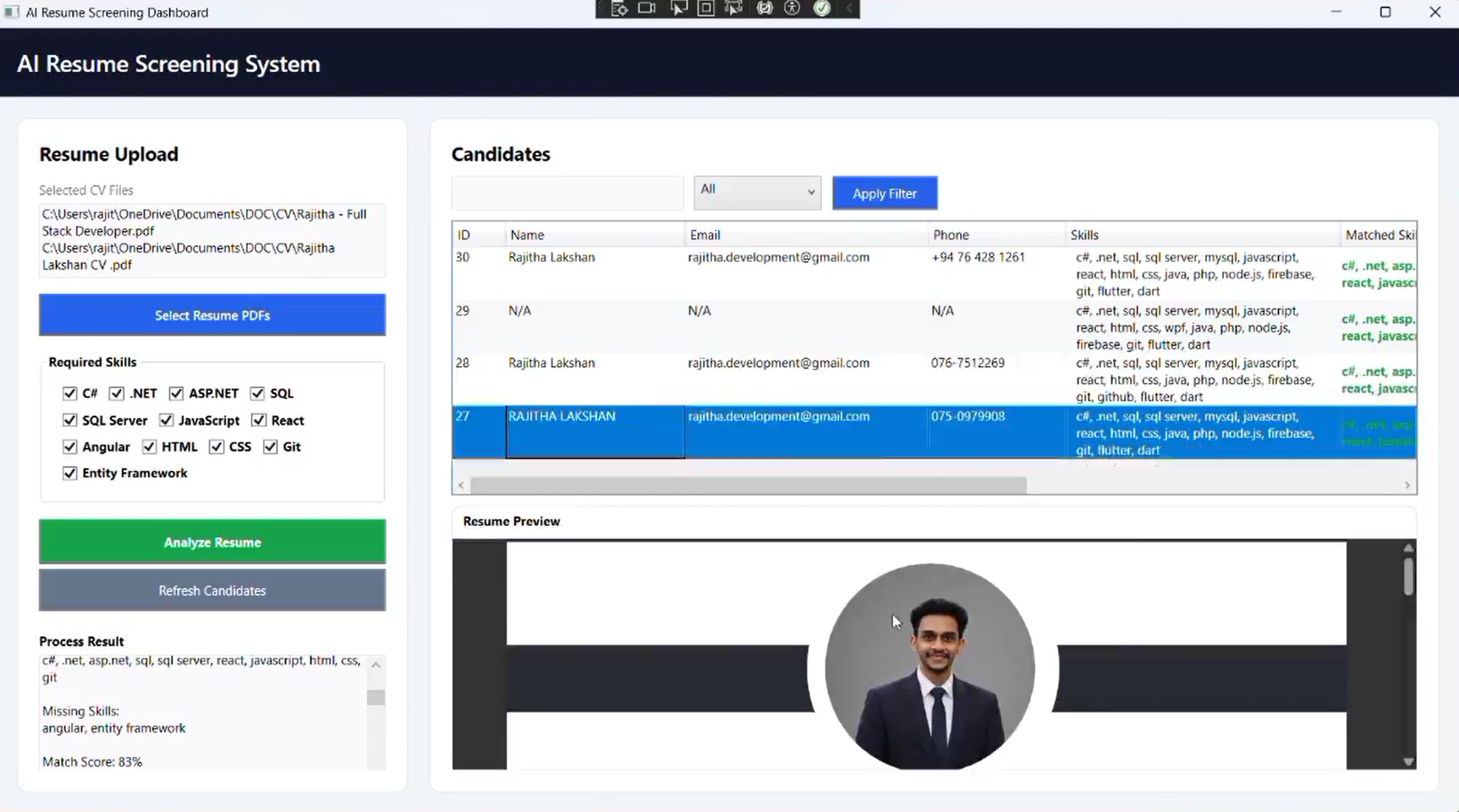Run the accessibility scan person icon

click(x=793, y=8)
